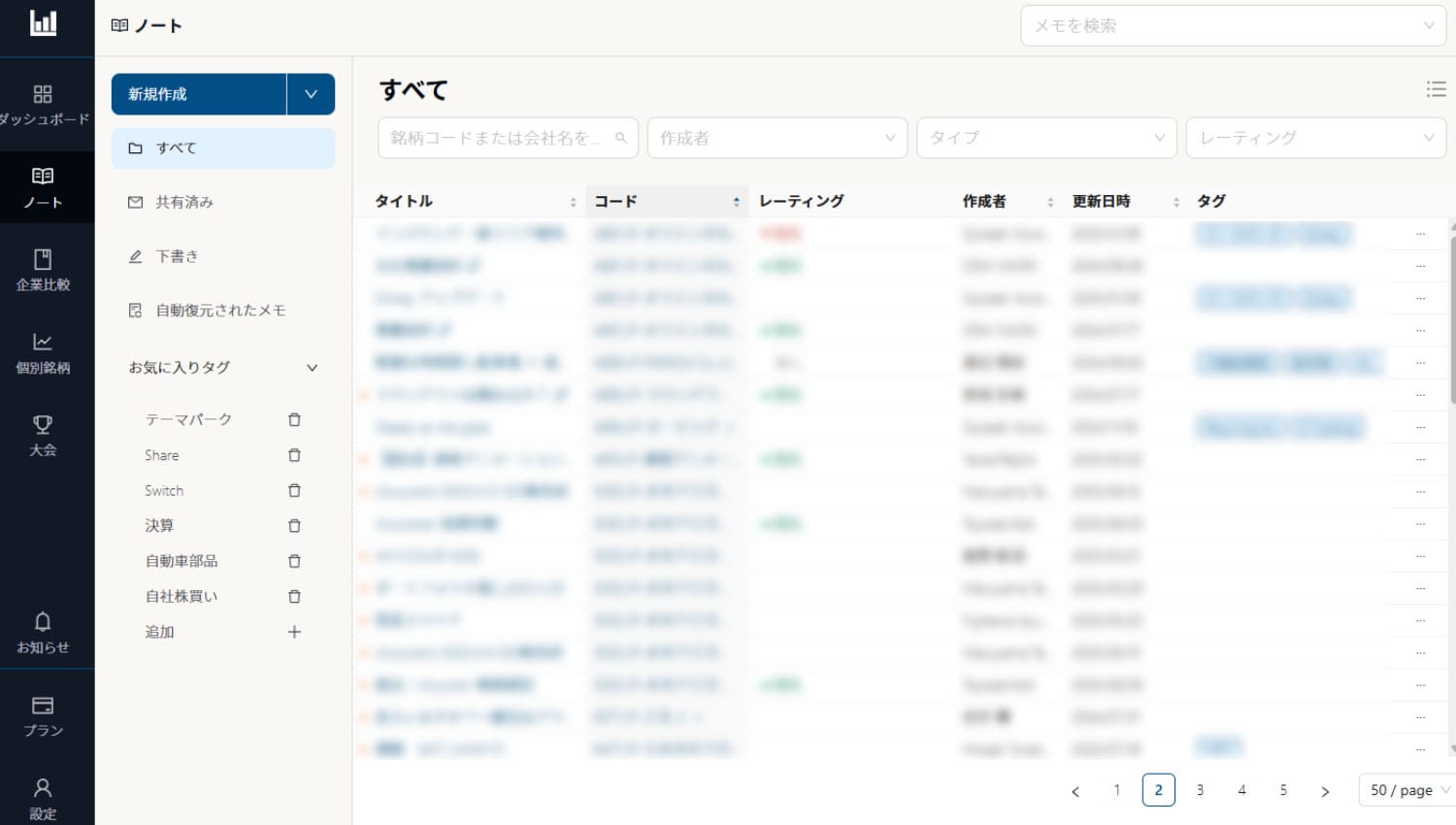Open the ダッシュボード sidebar icon
The width and height of the screenshot is (1456, 825).
click(43, 95)
